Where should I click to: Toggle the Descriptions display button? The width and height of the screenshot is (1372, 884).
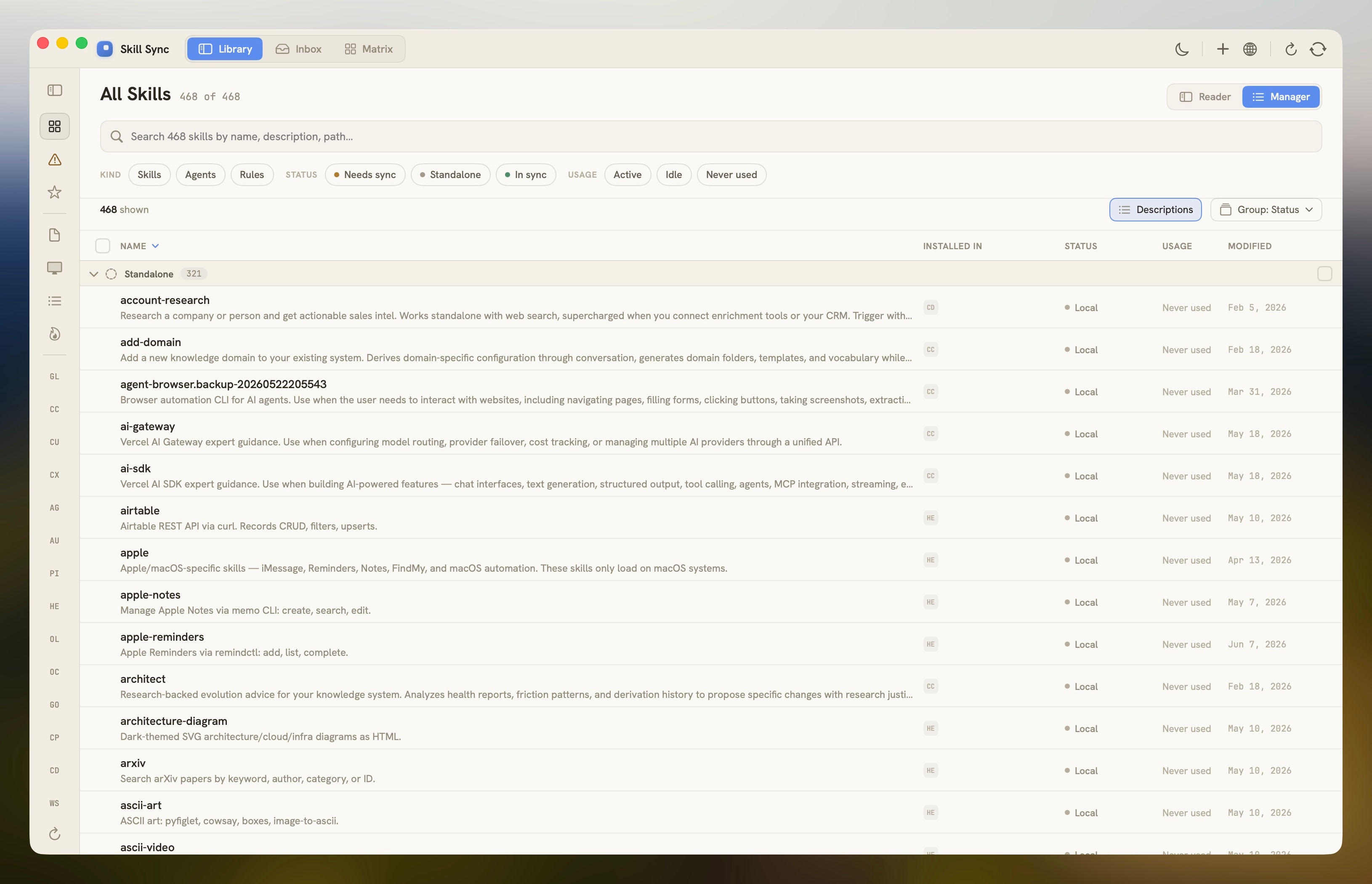coord(1155,210)
